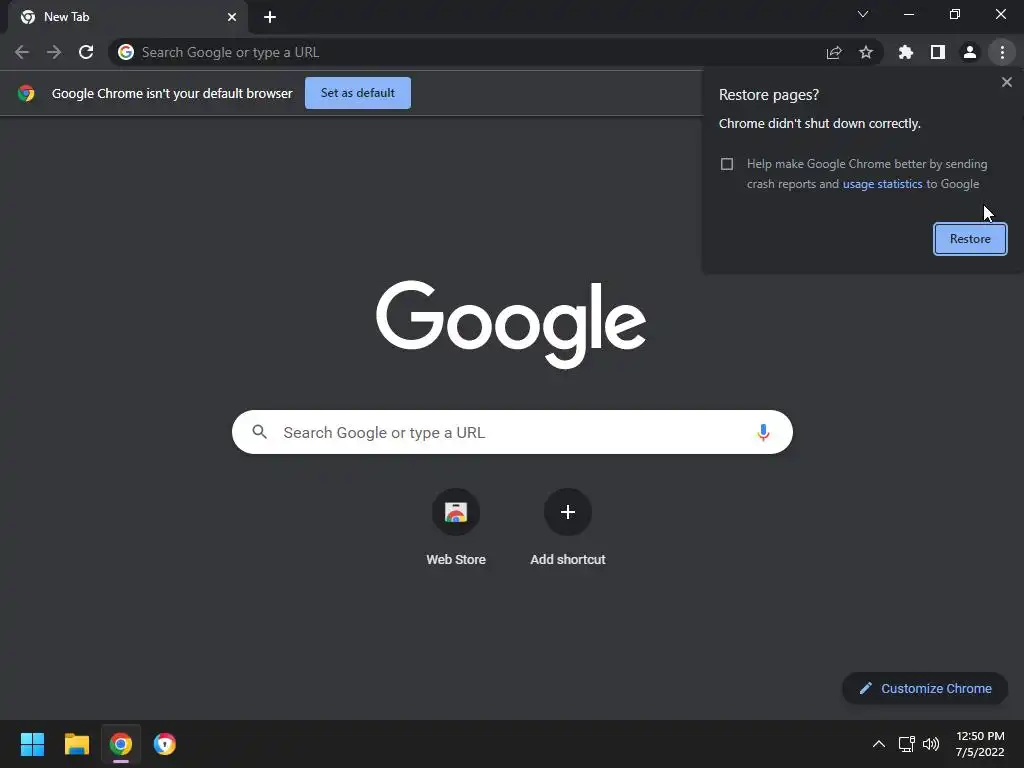Open the usage statistics link
The height and width of the screenshot is (768, 1024).
(882, 184)
